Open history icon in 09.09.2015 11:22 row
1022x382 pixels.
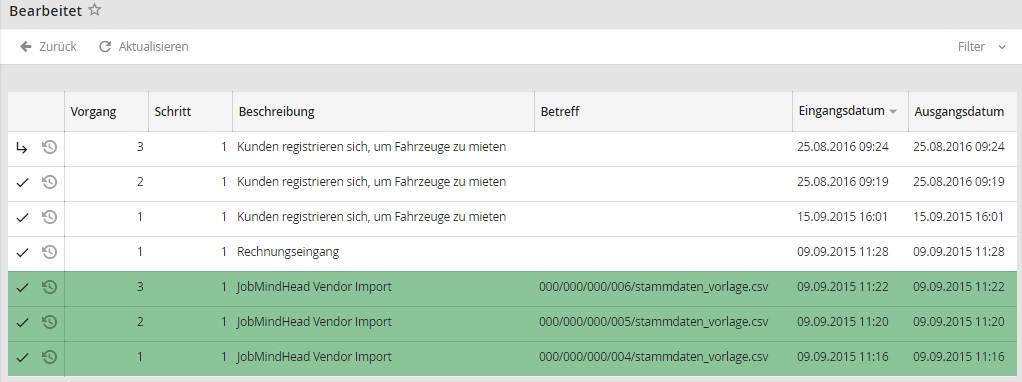tap(50, 287)
